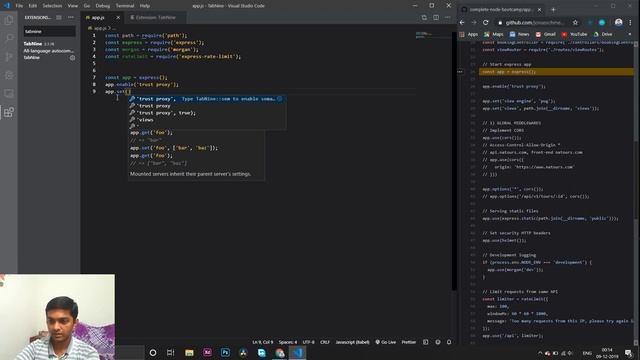Focus the extensions search box containing tabnine

49,31
